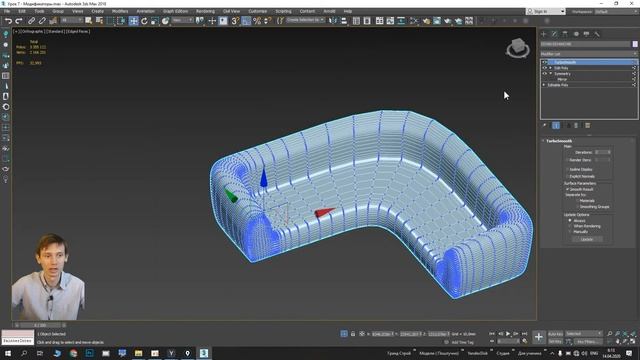Toggle Show End Result icon below stack
This screenshot has width=640, height=360.
[x=556, y=125]
